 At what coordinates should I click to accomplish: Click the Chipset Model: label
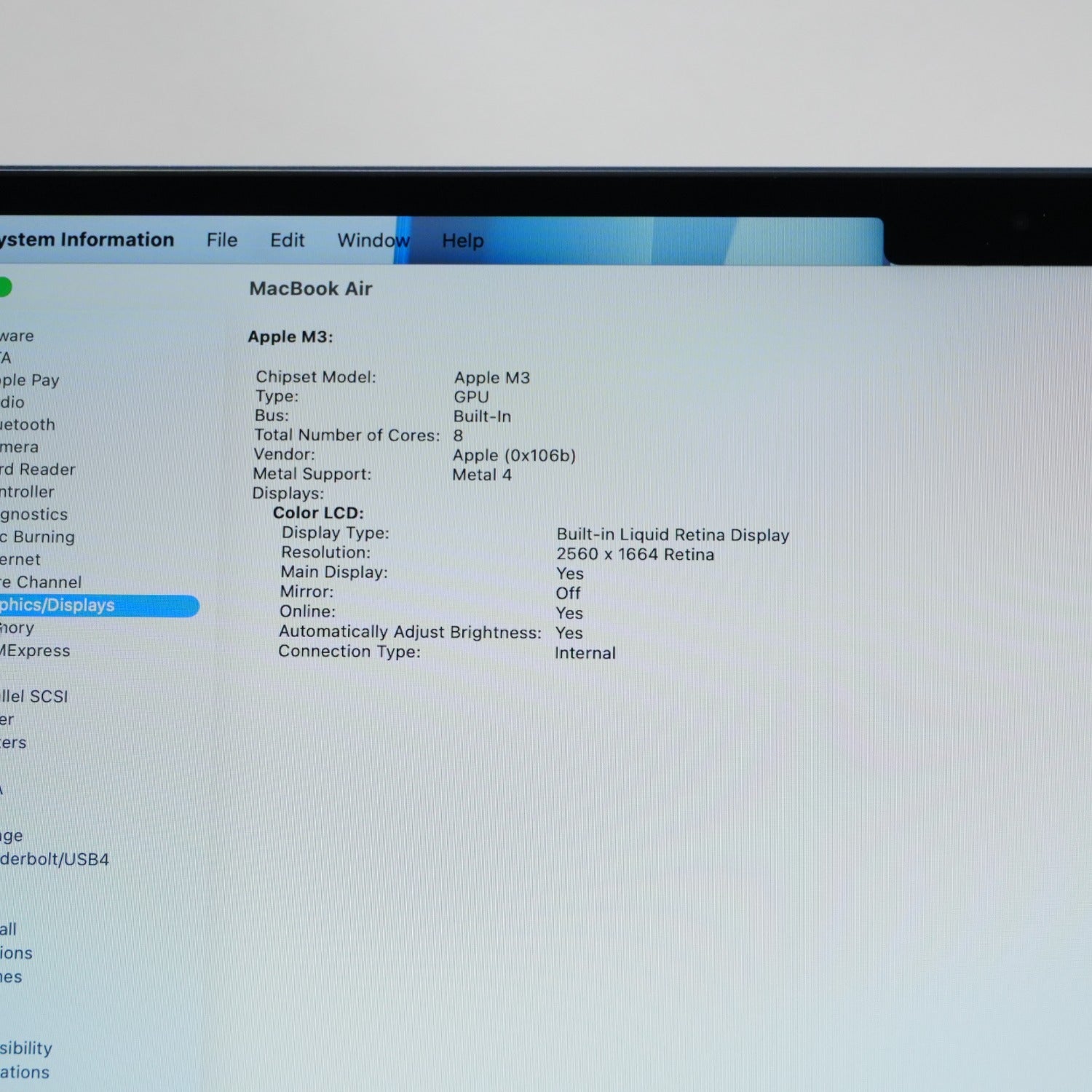click(316, 377)
